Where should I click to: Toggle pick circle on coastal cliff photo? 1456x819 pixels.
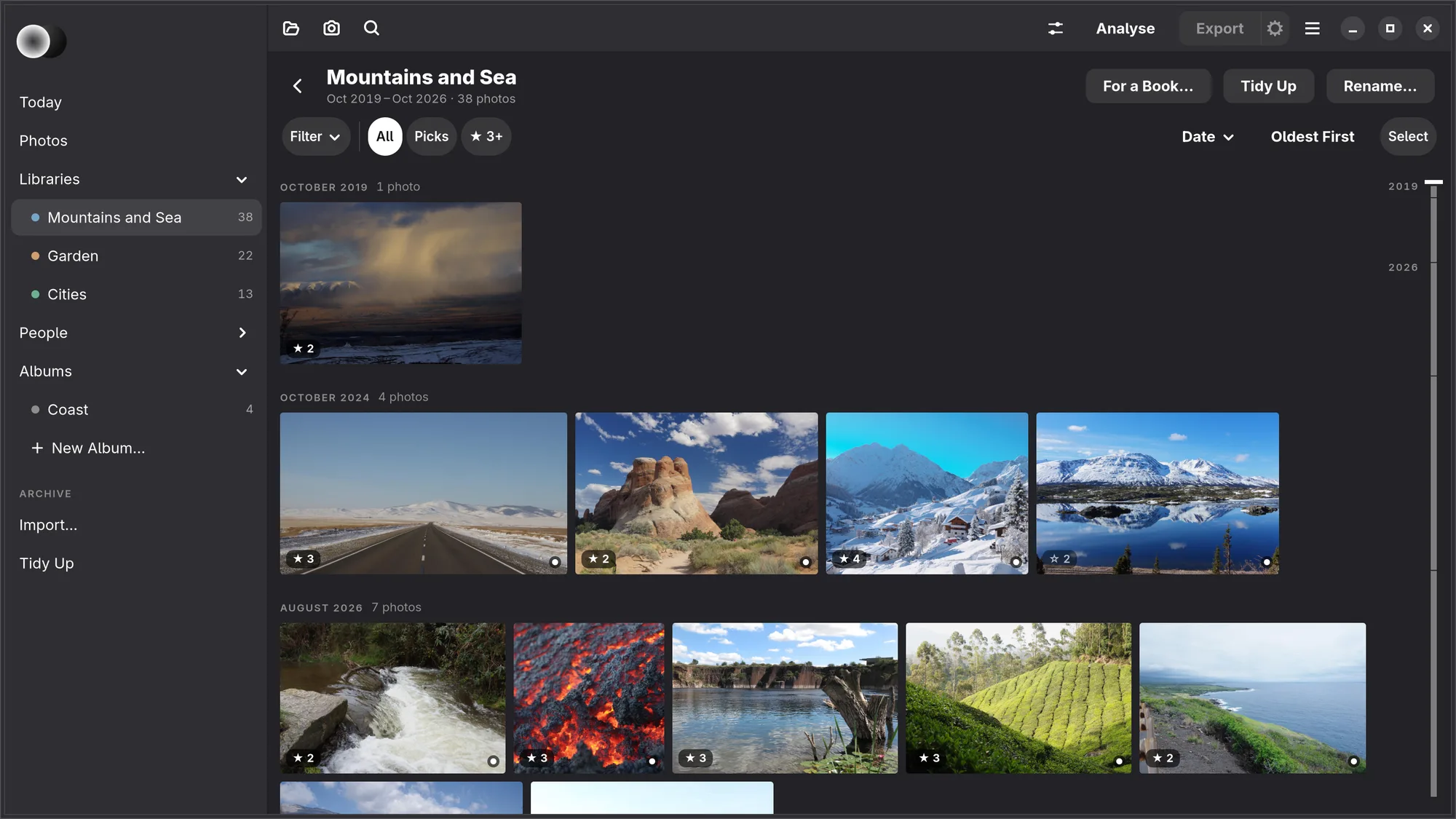(x=1353, y=761)
